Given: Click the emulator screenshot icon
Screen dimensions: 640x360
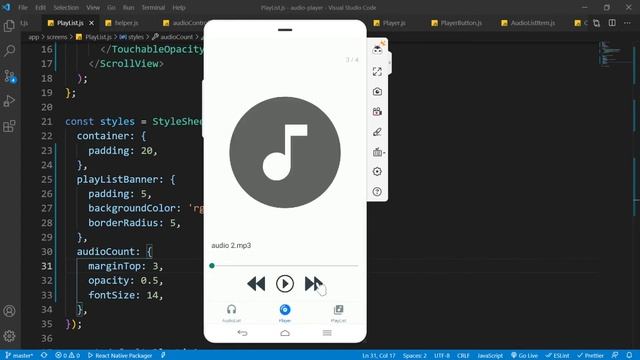Looking at the screenshot, I should pos(377,91).
